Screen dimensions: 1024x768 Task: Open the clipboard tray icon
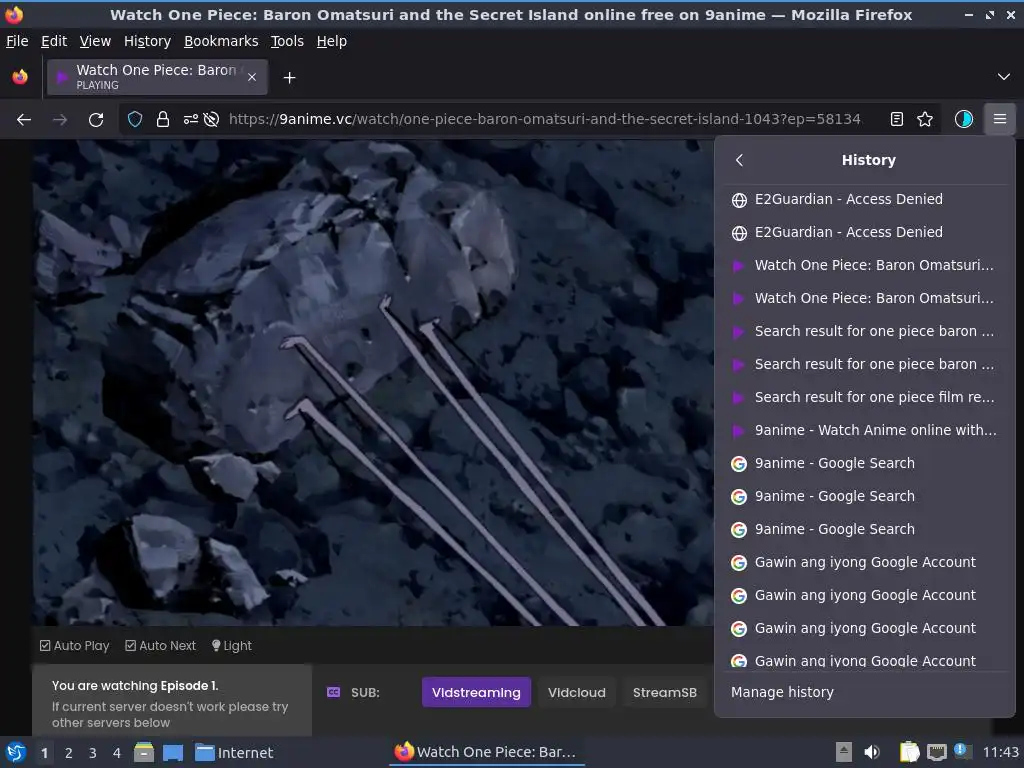click(909, 752)
